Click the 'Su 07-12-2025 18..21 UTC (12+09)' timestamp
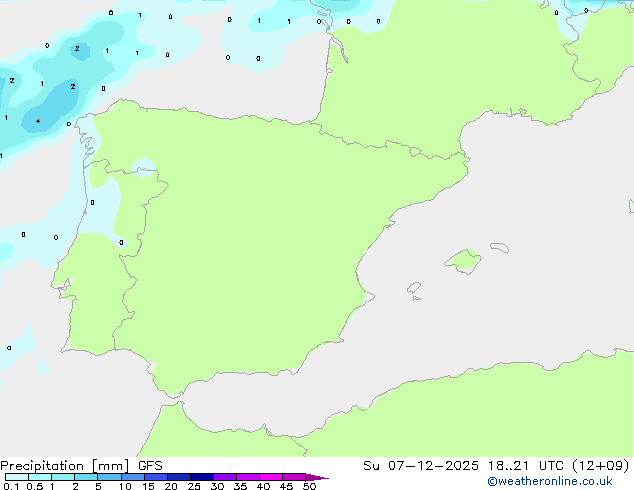 click(496, 466)
